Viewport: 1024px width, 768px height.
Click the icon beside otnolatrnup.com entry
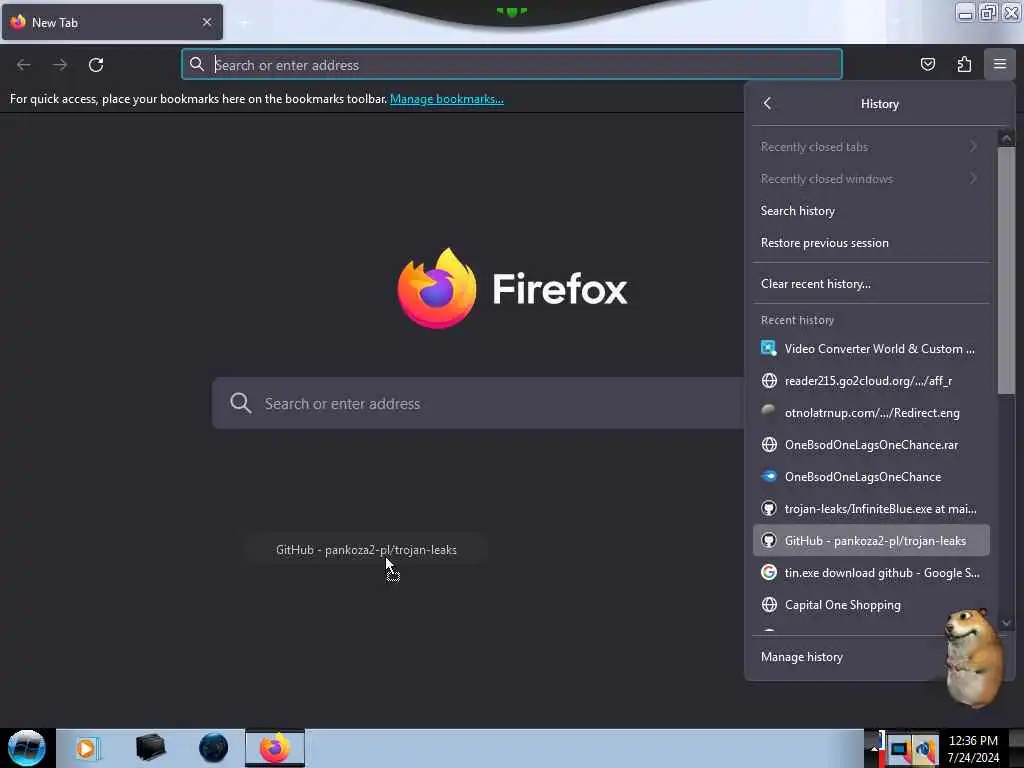click(769, 411)
